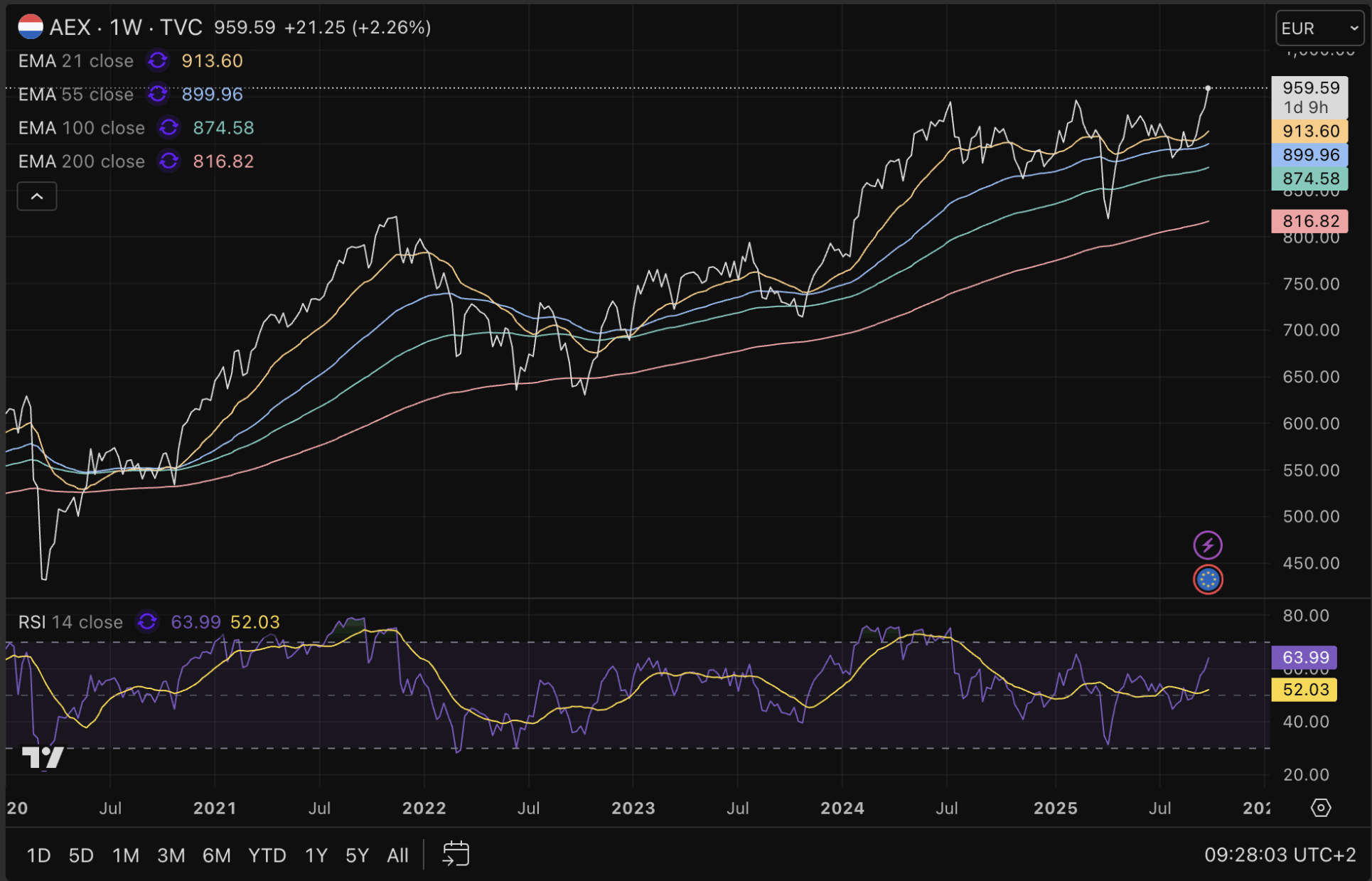Viewport: 1372px width, 881px height.
Task: Select the 1D time range
Action: 38,855
